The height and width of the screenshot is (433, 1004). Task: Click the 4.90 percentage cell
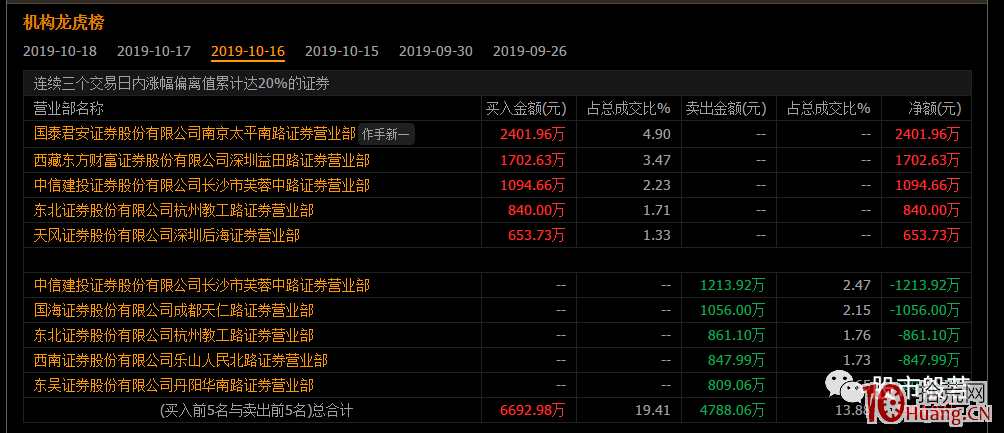click(658, 135)
